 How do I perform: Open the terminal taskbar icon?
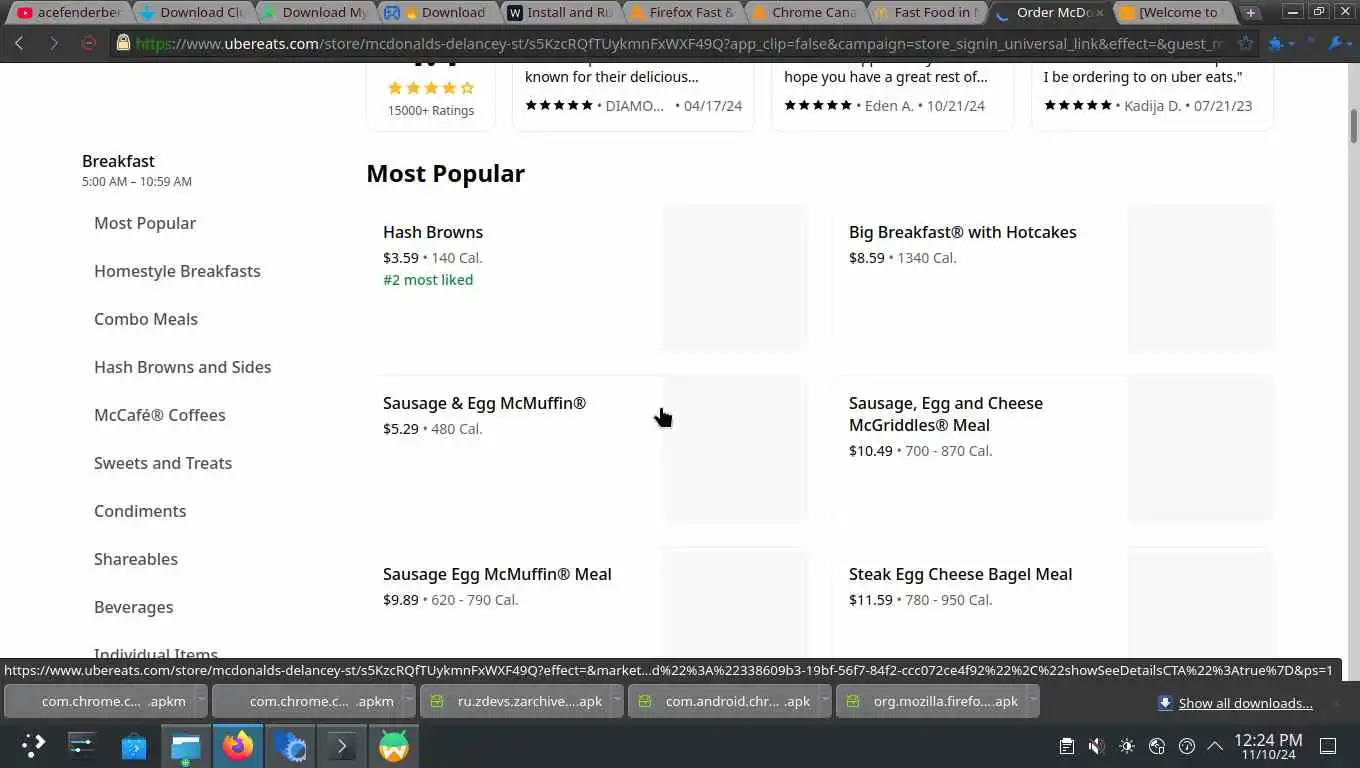[x=342, y=745]
